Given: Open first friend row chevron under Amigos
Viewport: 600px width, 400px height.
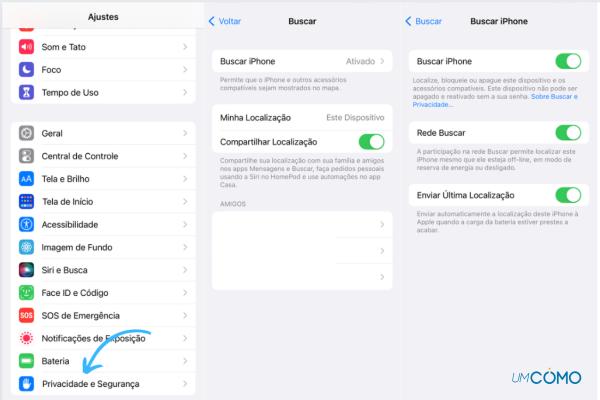Looking at the screenshot, I should (382, 224).
